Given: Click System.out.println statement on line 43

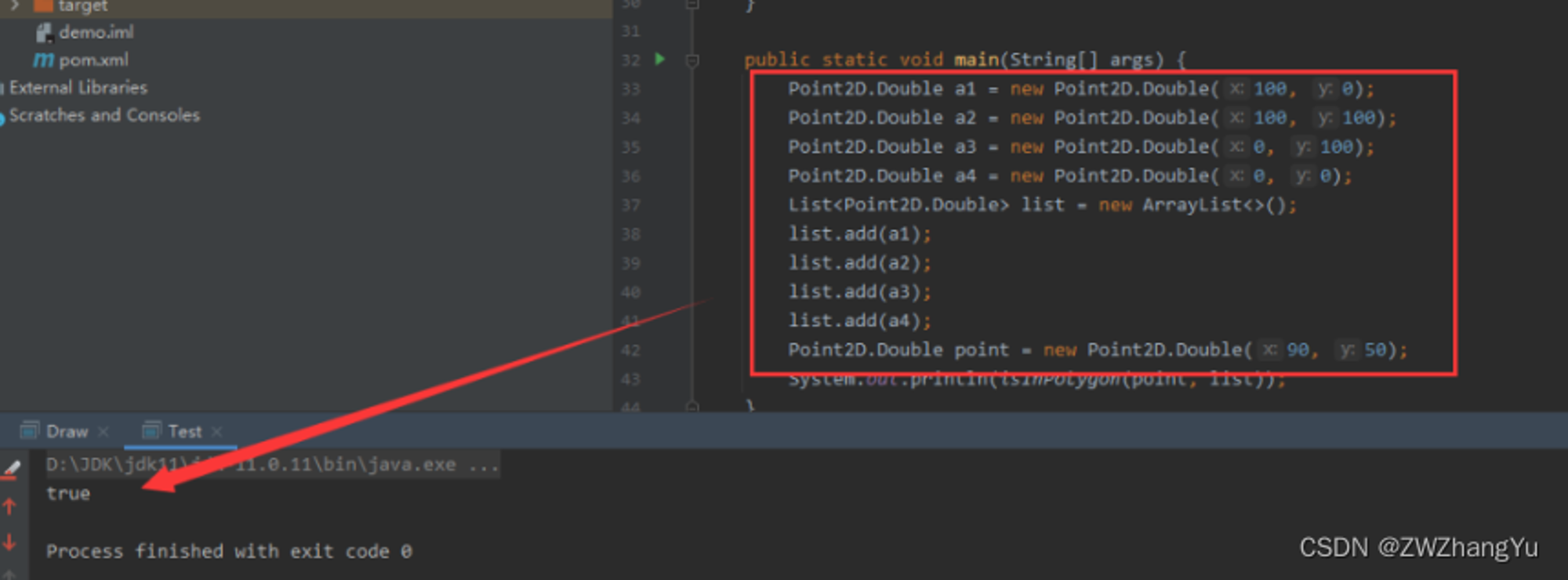Looking at the screenshot, I should coord(1037,380).
